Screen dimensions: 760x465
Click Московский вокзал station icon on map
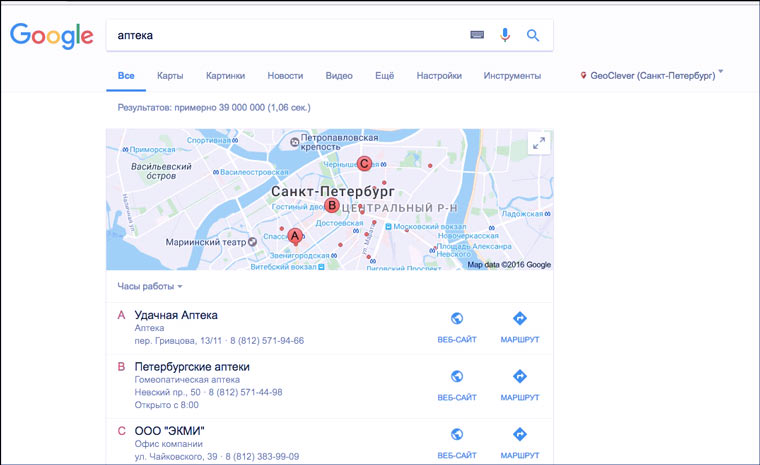click(x=388, y=226)
